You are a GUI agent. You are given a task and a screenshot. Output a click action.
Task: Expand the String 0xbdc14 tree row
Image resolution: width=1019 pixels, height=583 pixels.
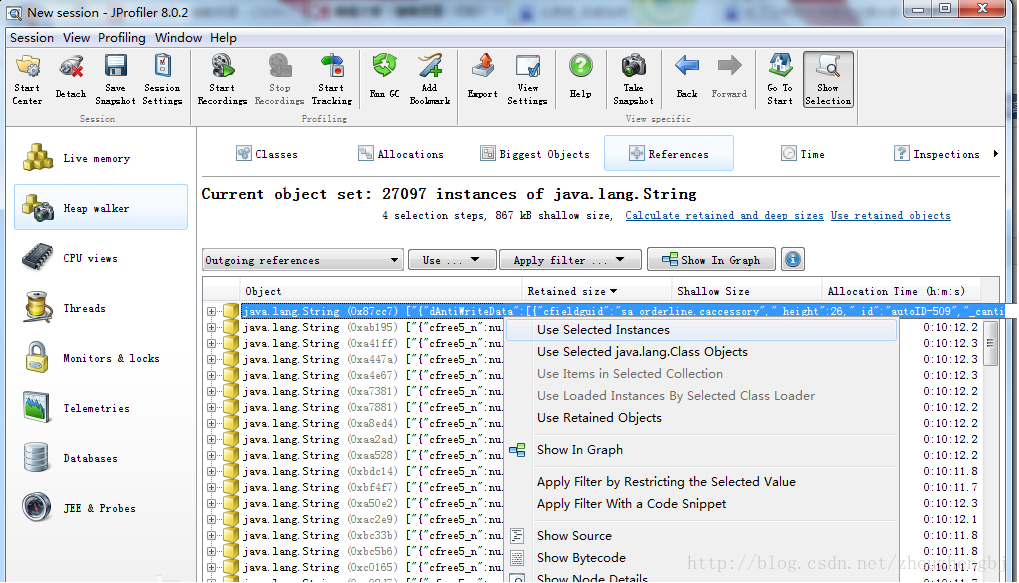pos(211,471)
